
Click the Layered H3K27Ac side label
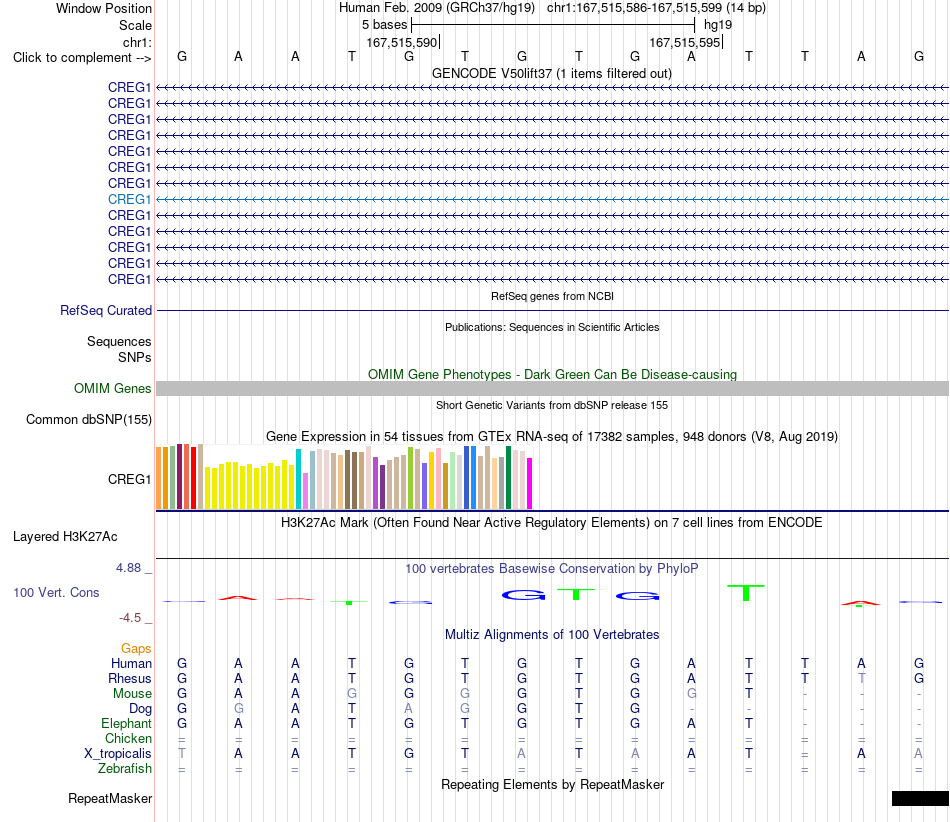[x=65, y=537]
